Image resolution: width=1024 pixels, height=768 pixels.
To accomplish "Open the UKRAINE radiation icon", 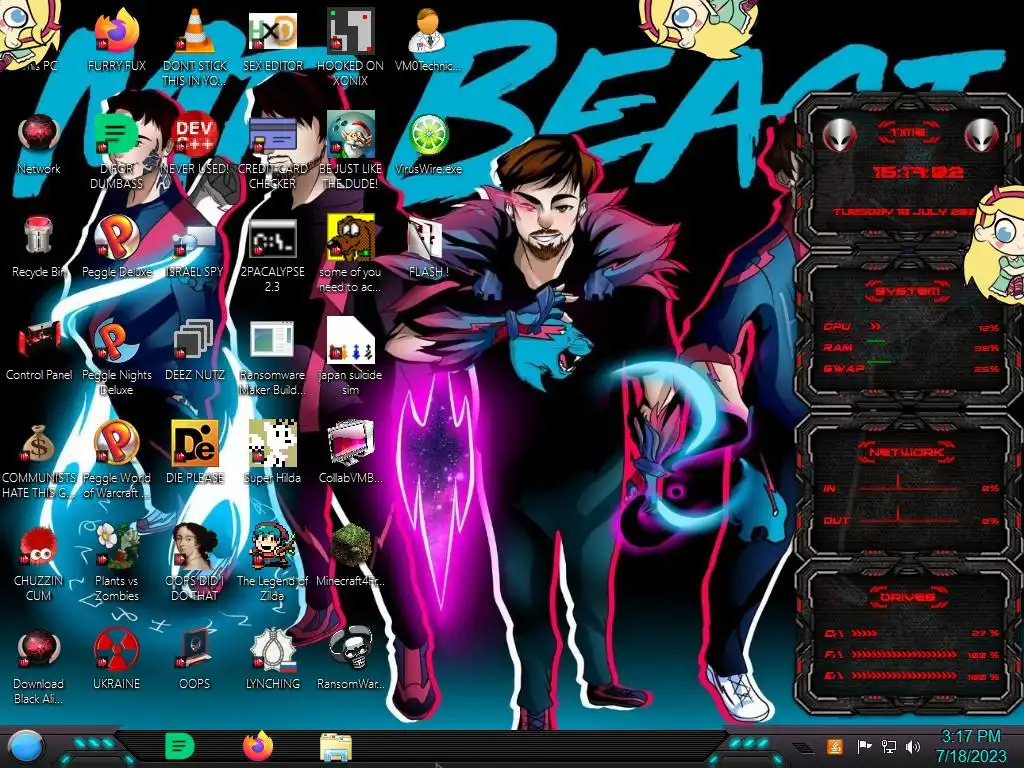I will pos(116,649).
